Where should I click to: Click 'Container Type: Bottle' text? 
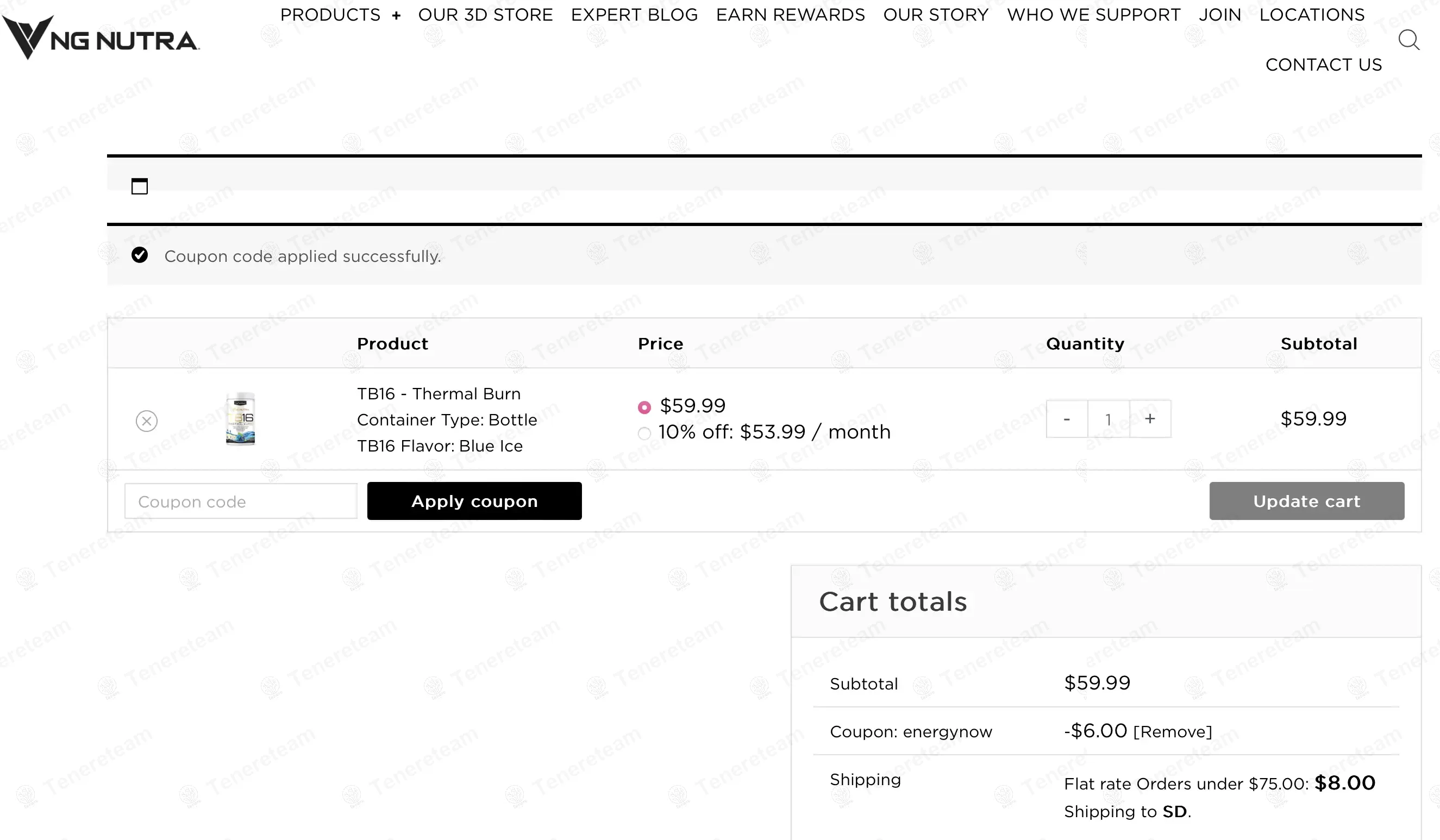(447, 420)
